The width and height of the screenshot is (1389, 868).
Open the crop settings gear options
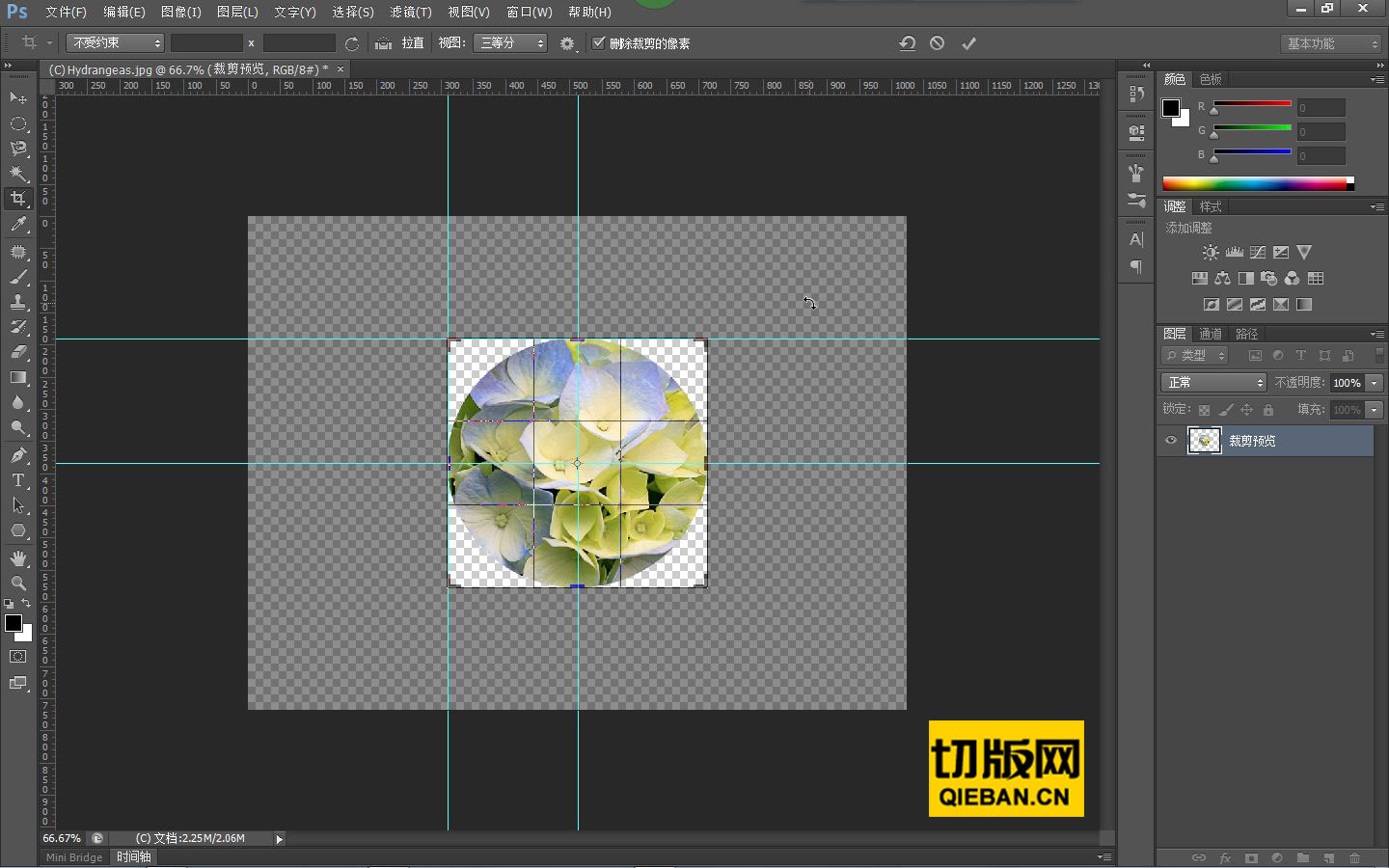coord(567,43)
